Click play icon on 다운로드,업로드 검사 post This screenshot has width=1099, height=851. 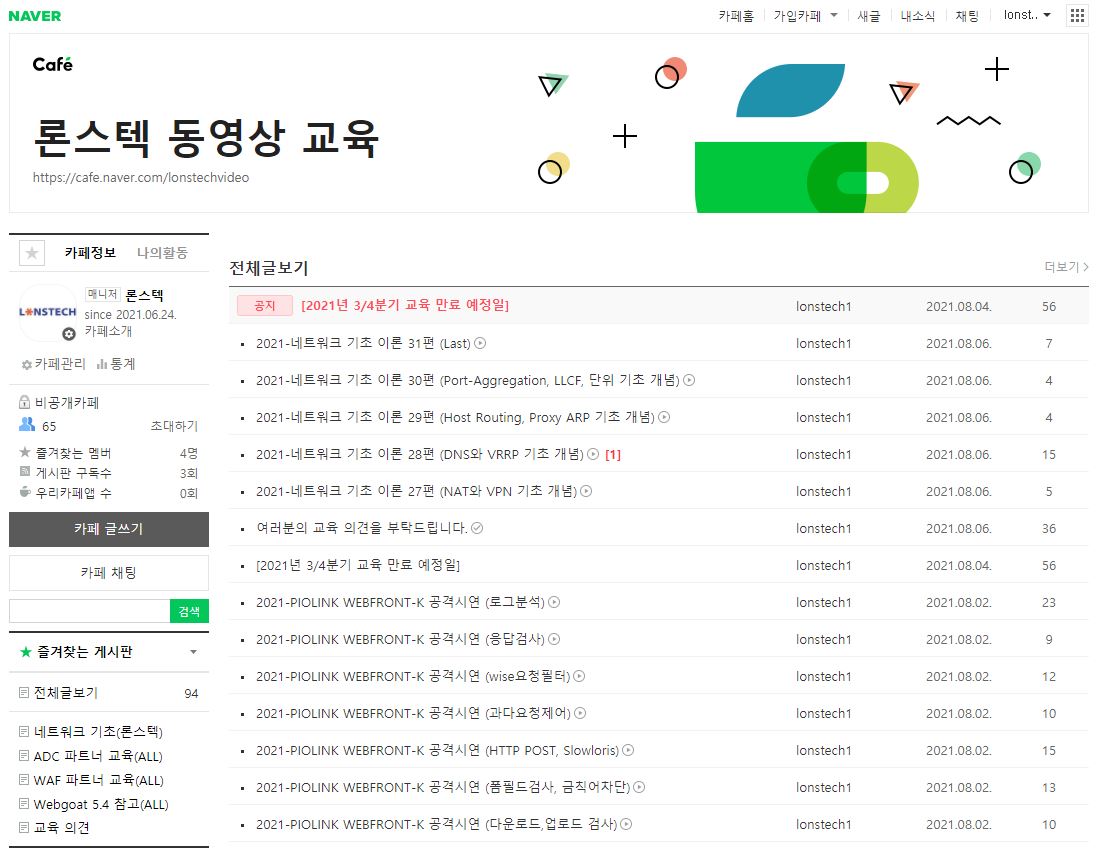pos(626,824)
